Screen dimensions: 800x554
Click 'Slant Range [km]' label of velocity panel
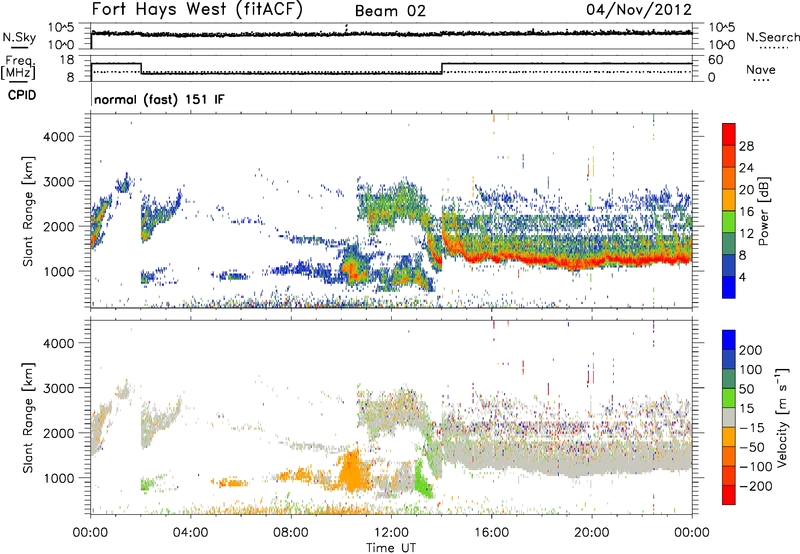[x=28, y=417]
